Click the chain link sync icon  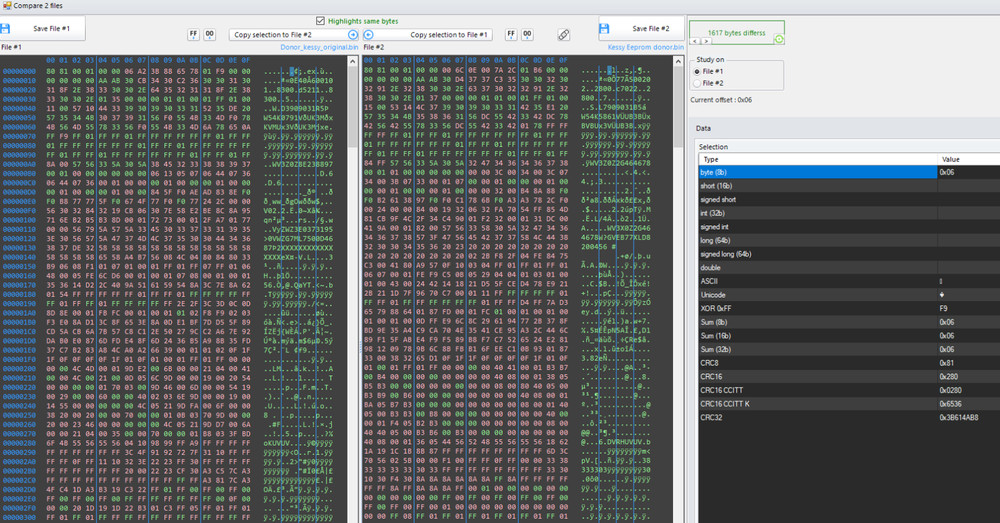click(564, 35)
